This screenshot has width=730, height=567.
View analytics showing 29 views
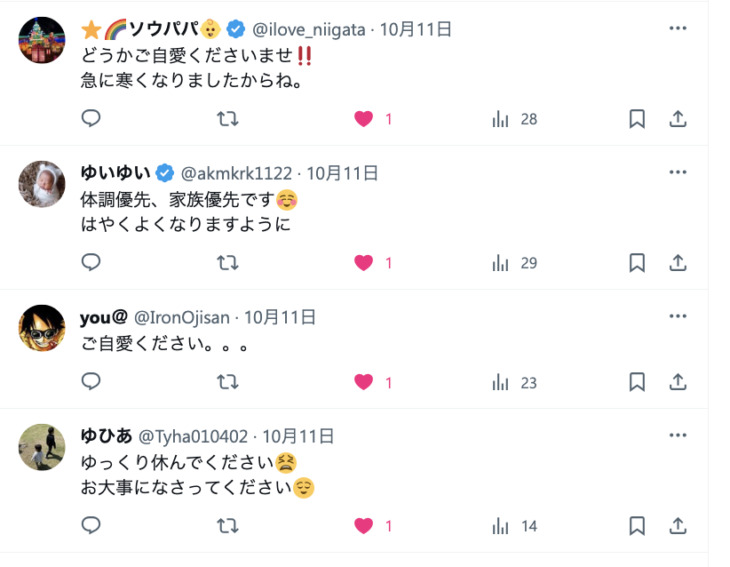point(515,263)
